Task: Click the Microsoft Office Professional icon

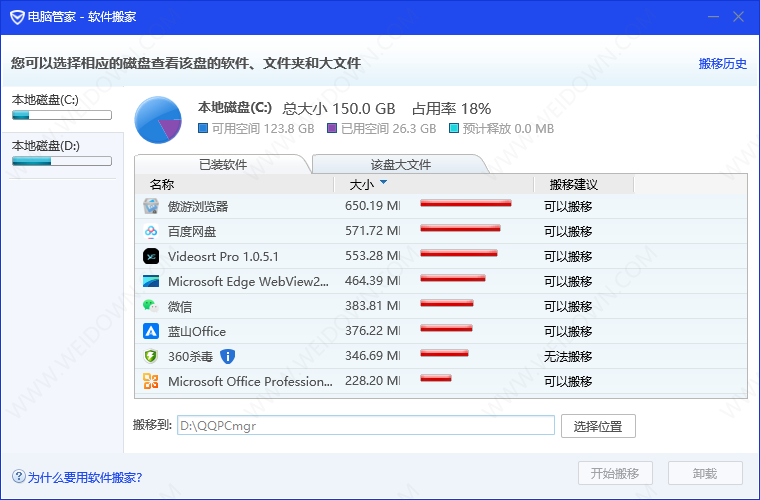Action: 151,381
